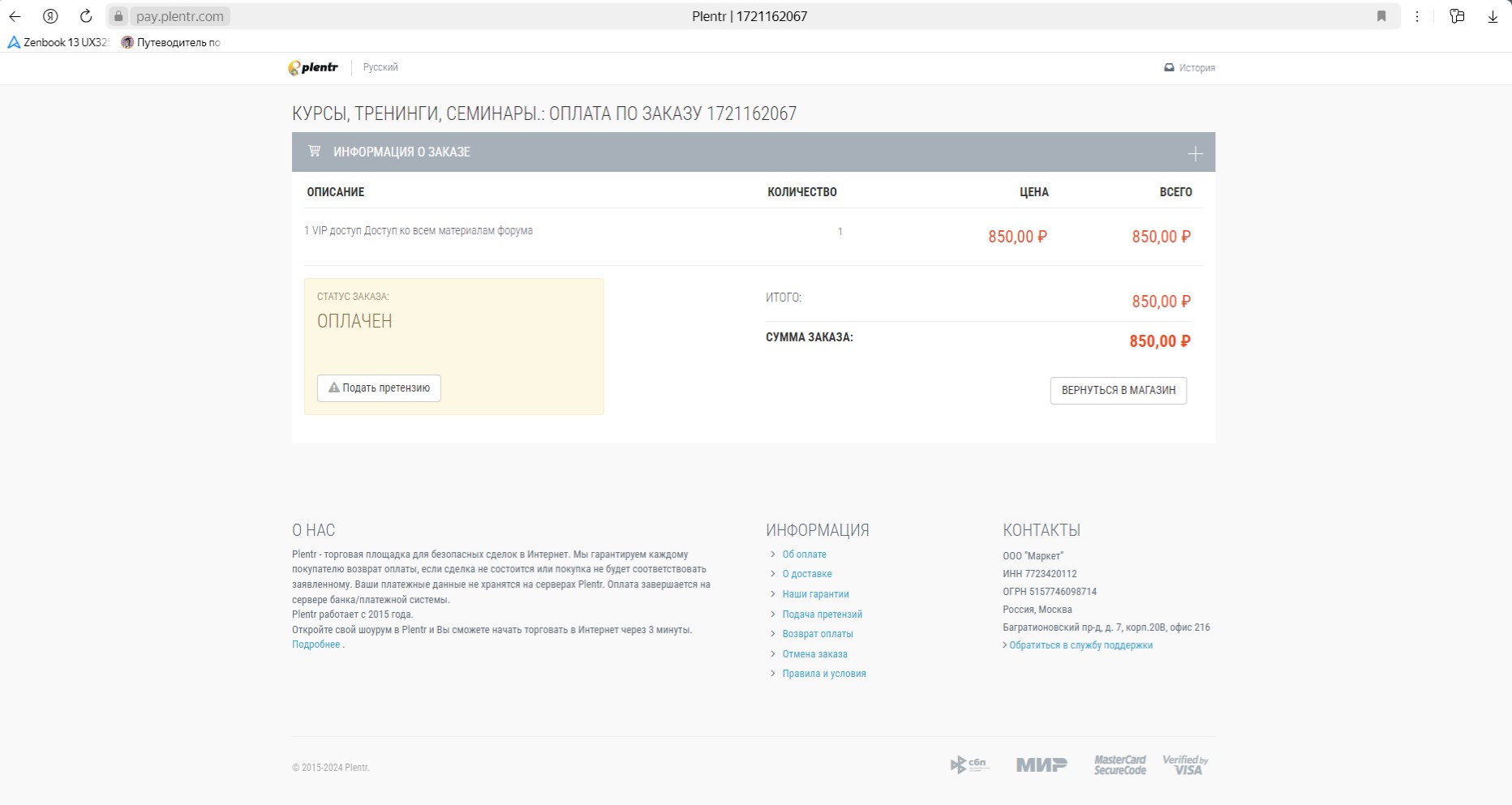Open the tabs collection icon

click(x=1457, y=16)
